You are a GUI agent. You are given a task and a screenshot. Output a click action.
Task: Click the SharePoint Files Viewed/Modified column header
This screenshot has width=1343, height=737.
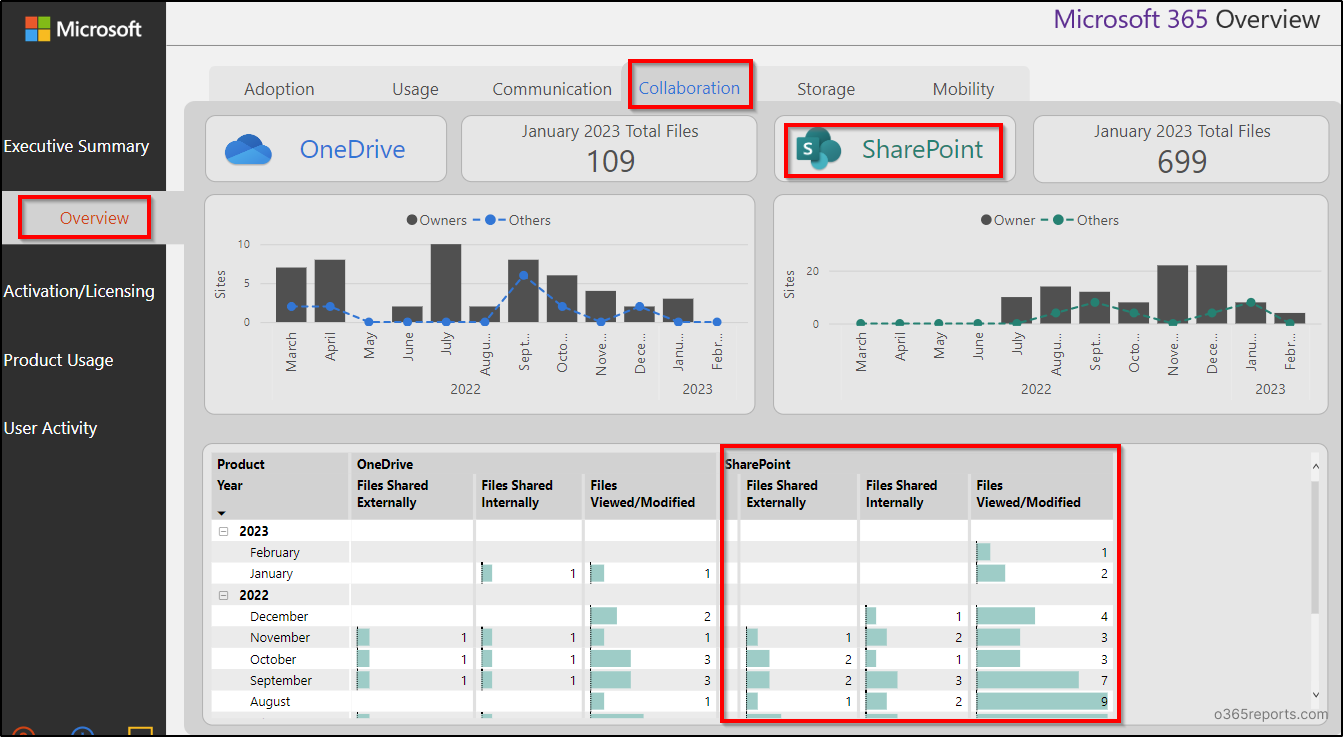click(x=1028, y=494)
